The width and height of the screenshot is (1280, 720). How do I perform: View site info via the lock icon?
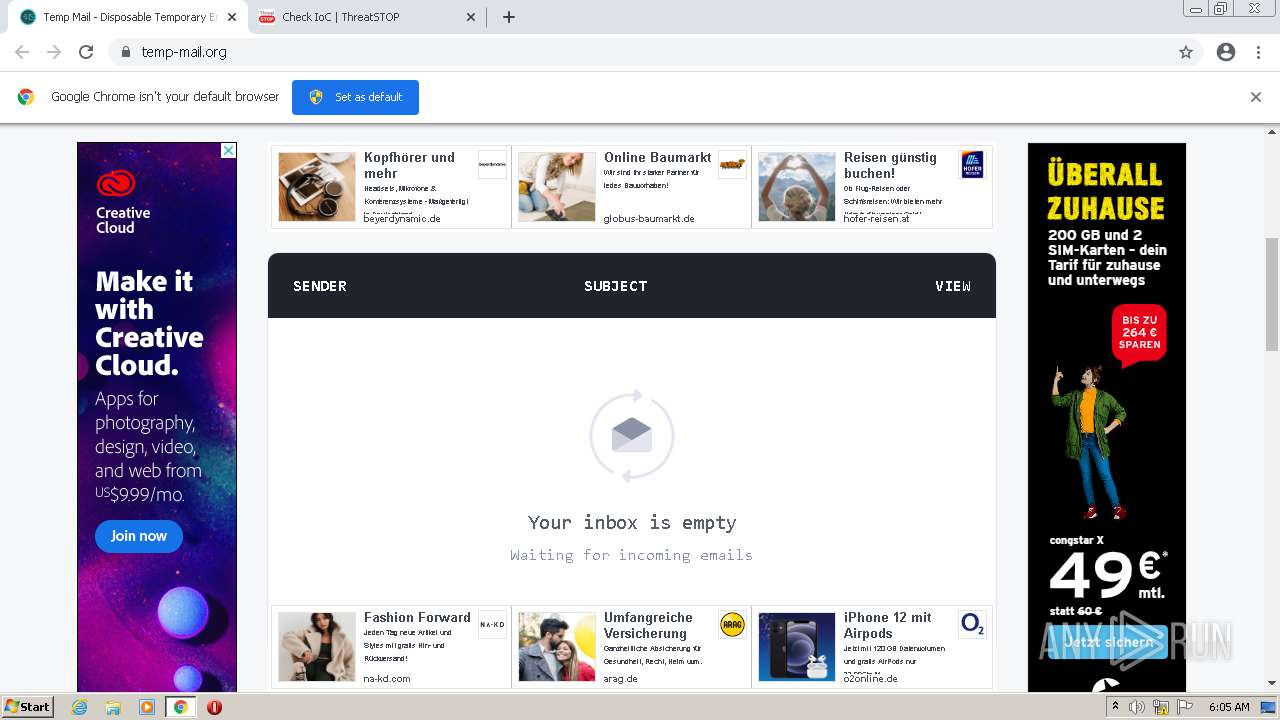pyautogui.click(x=125, y=52)
